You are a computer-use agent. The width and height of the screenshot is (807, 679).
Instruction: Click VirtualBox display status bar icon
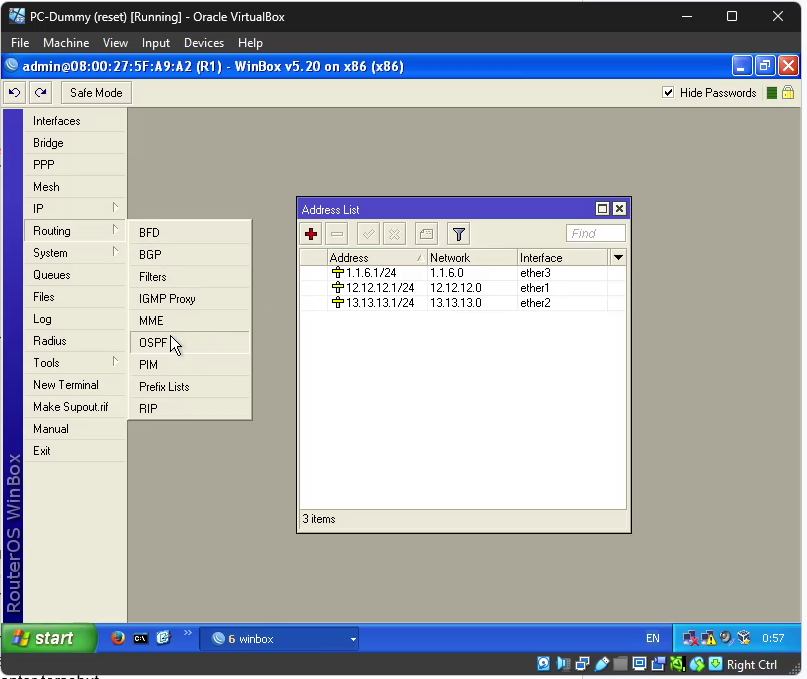pos(639,664)
